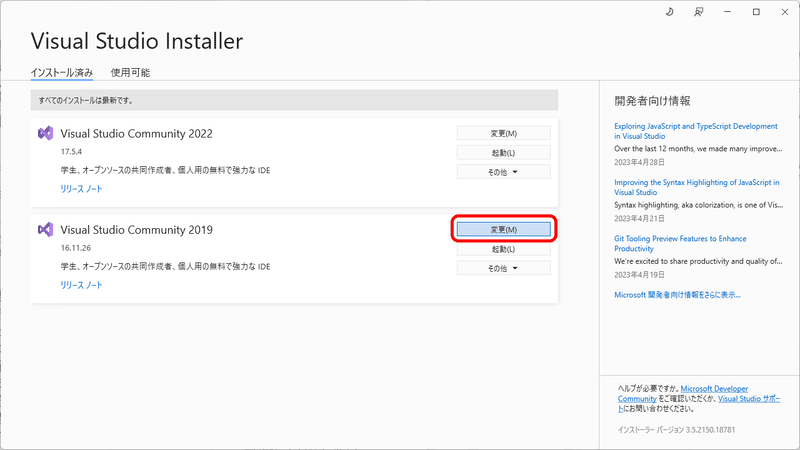The width and height of the screenshot is (800, 450).
Task: Click the すべてのインストールは最新です status banner
Action: 294,101
